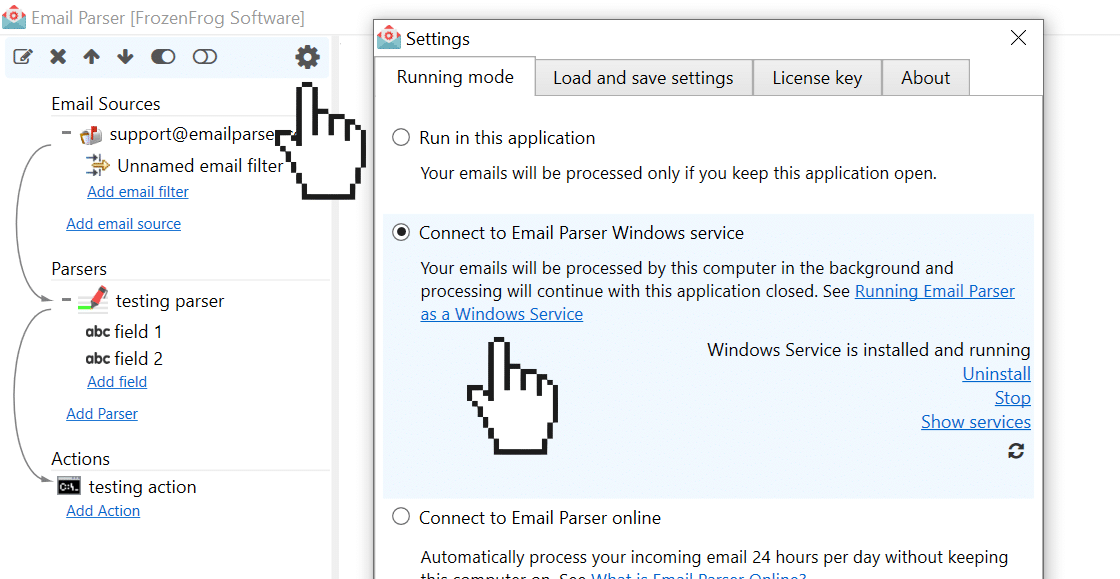Click the Settings dialog envelope icon
The width and height of the screenshot is (1120, 579).
point(389,38)
